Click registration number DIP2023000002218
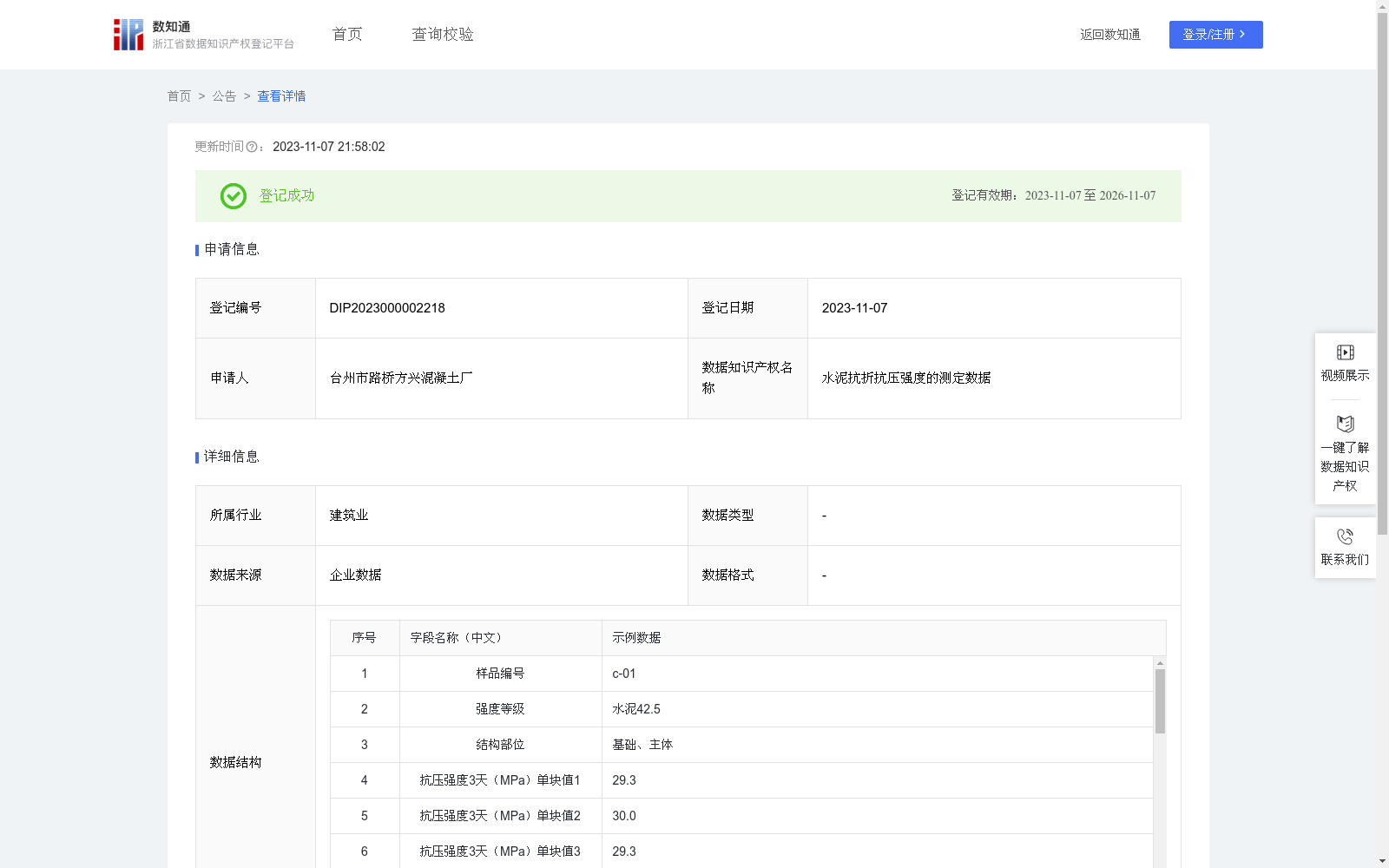This screenshot has height=868, width=1389. coord(387,308)
